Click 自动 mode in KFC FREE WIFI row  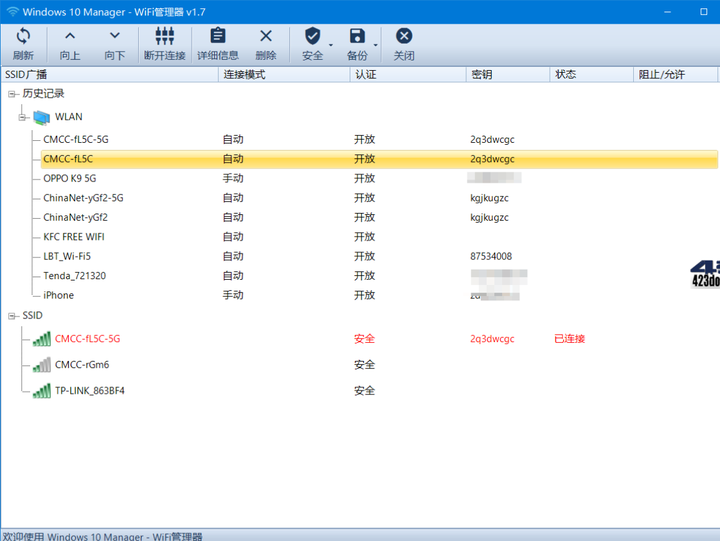(x=233, y=237)
